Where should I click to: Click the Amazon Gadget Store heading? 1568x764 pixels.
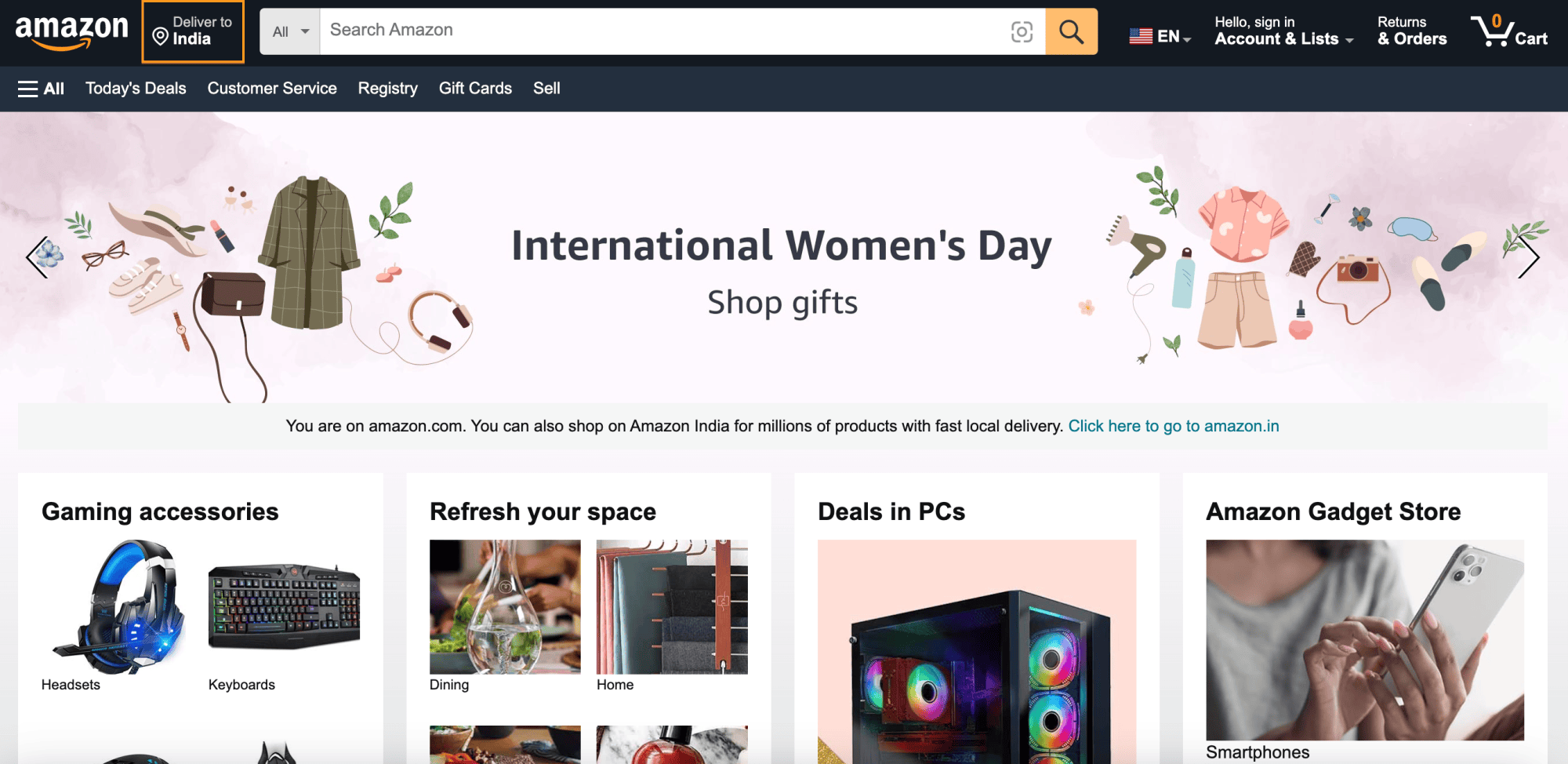[1334, 511]
